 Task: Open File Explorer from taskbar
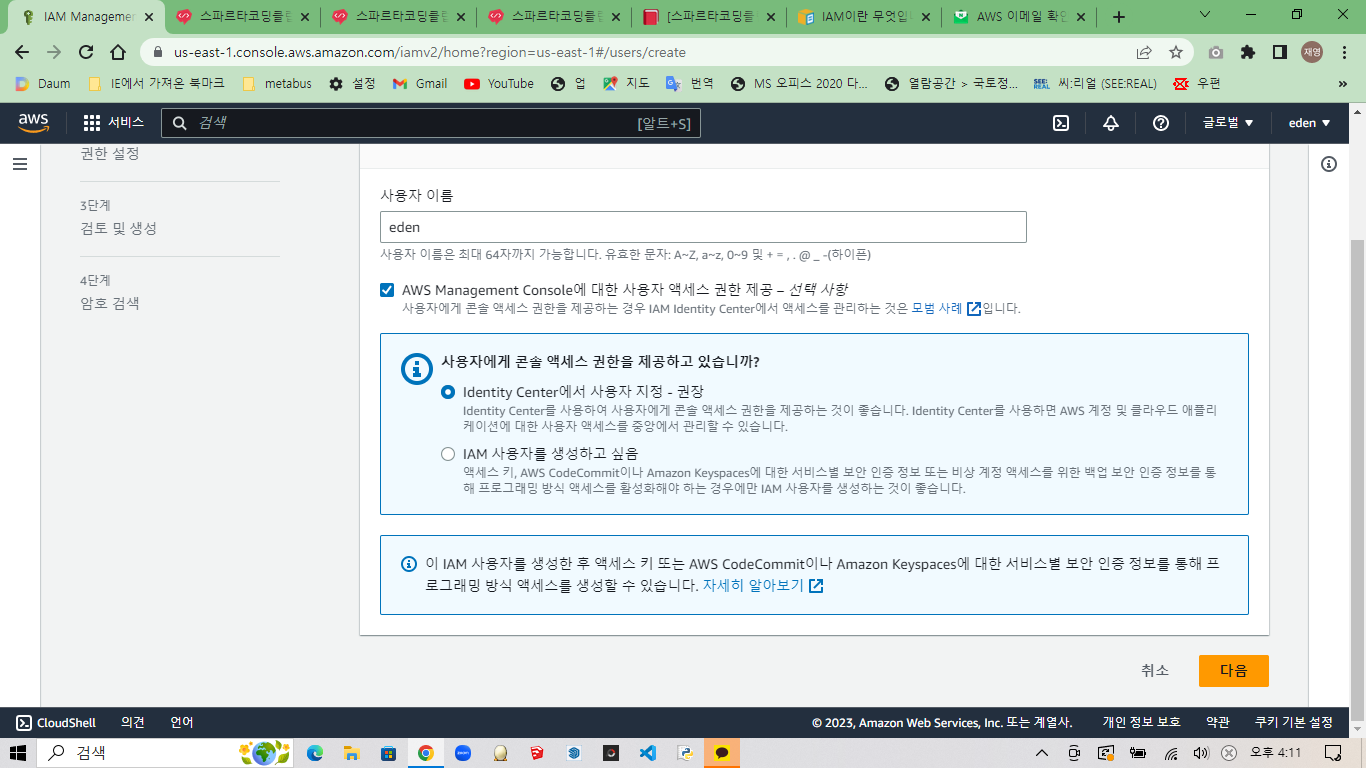point(351,752)
